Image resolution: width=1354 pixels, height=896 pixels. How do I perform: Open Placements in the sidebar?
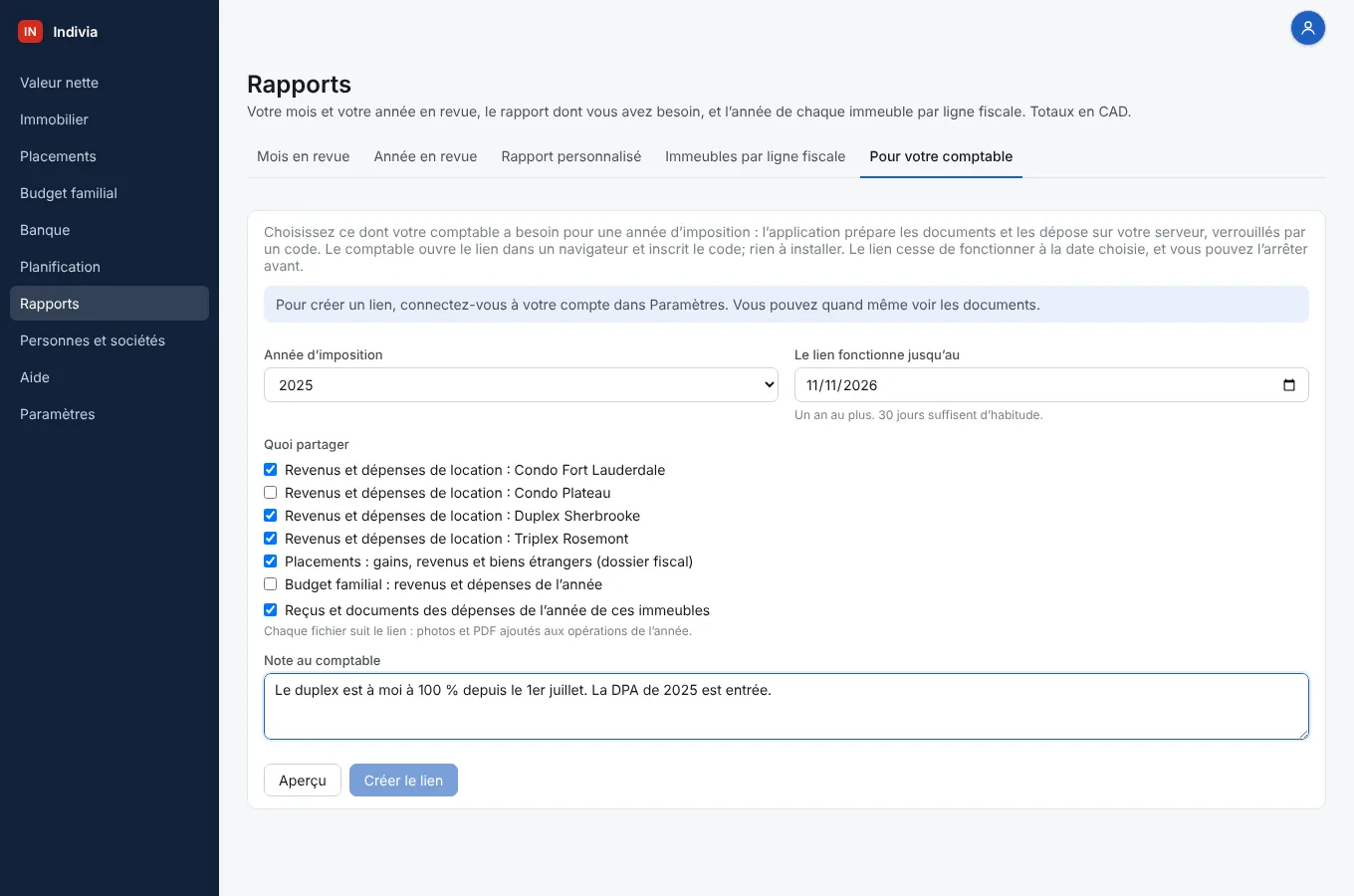tap(110, 156)
